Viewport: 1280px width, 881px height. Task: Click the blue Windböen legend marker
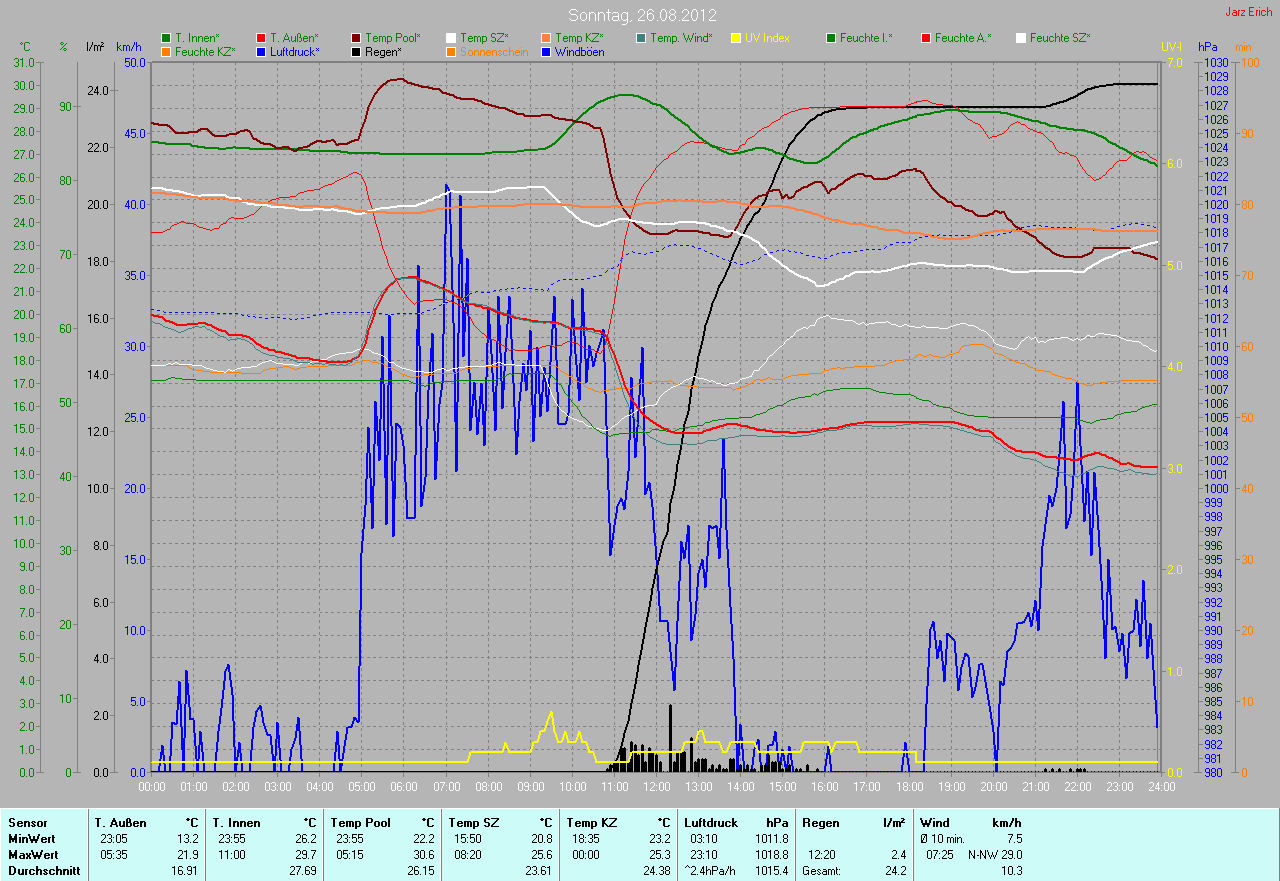coord(545,51)
